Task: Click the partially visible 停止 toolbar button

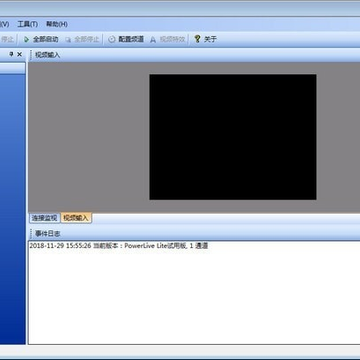Action: pyautogui.click(x=7, y=39)
